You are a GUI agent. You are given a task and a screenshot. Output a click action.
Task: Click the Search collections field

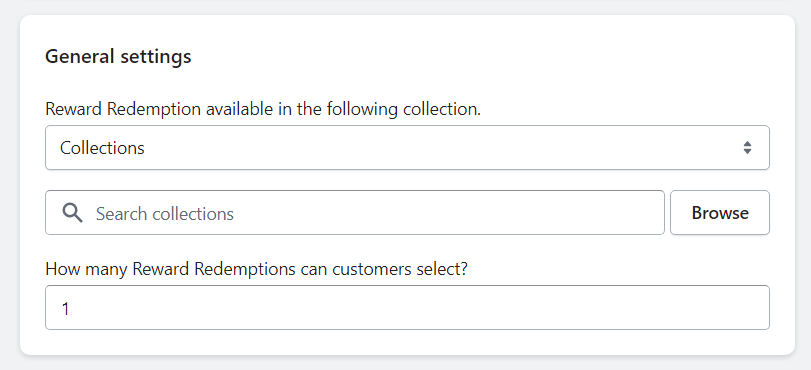coord(355,213)
